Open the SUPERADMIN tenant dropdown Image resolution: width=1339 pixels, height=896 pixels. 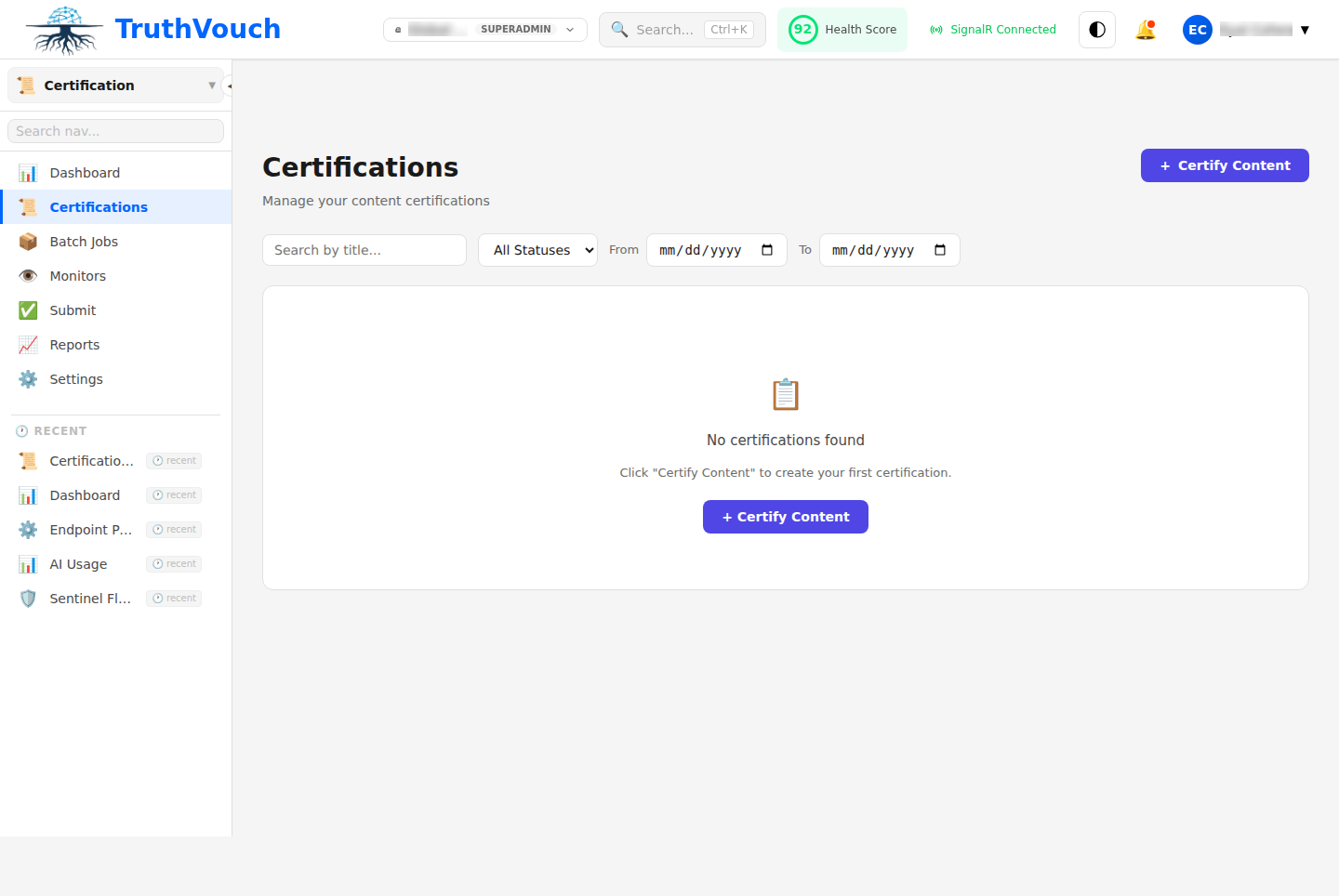[x=484, y=29]
